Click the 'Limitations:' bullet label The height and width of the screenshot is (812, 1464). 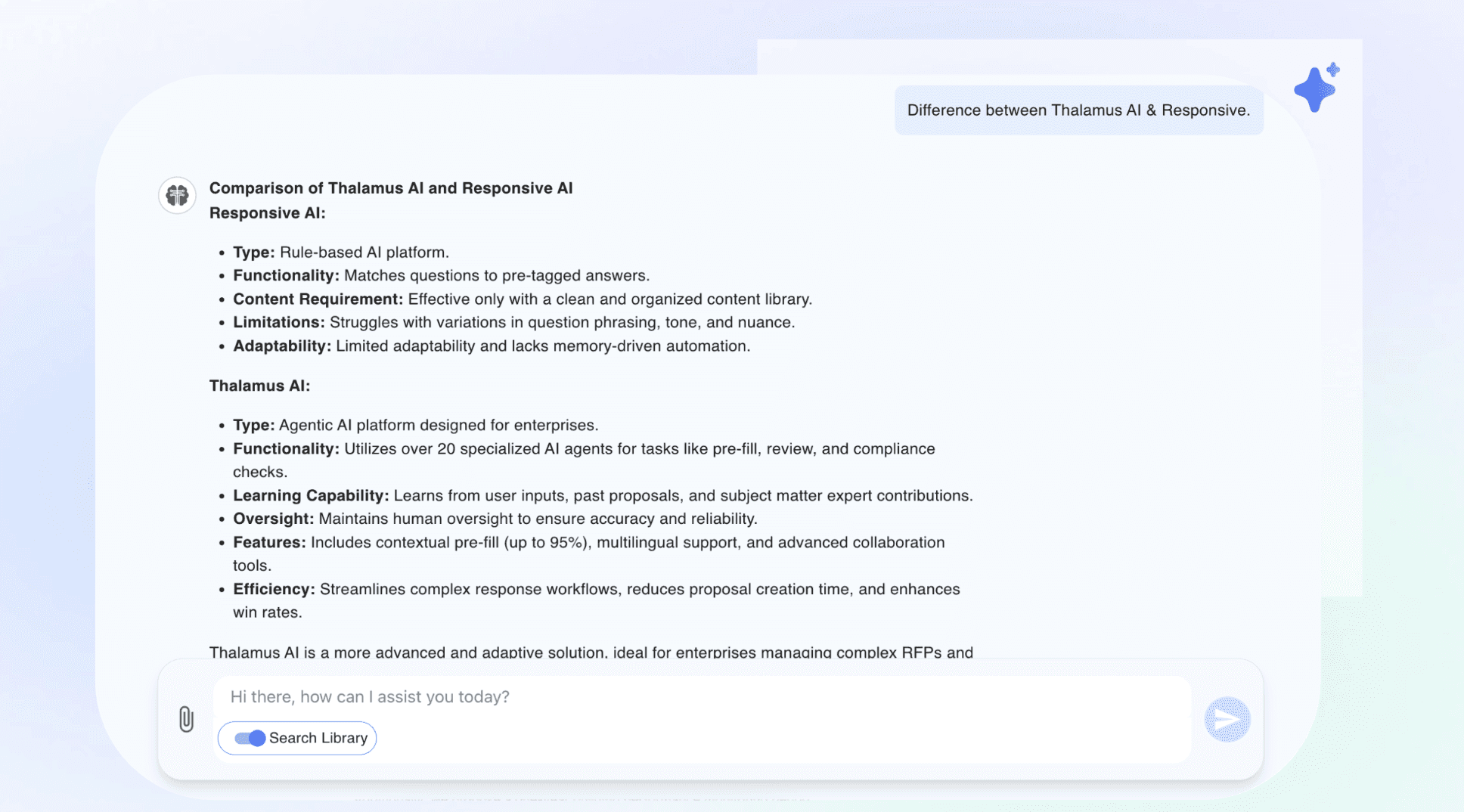(279, 323)
